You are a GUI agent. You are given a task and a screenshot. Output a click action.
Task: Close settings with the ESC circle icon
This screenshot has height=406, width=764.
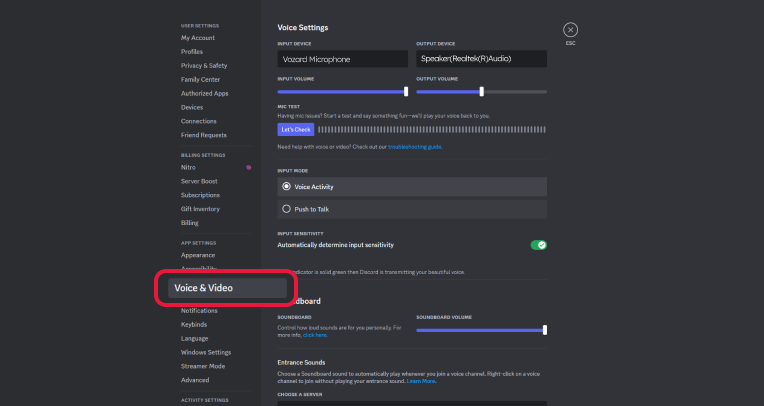click(570, 30)
